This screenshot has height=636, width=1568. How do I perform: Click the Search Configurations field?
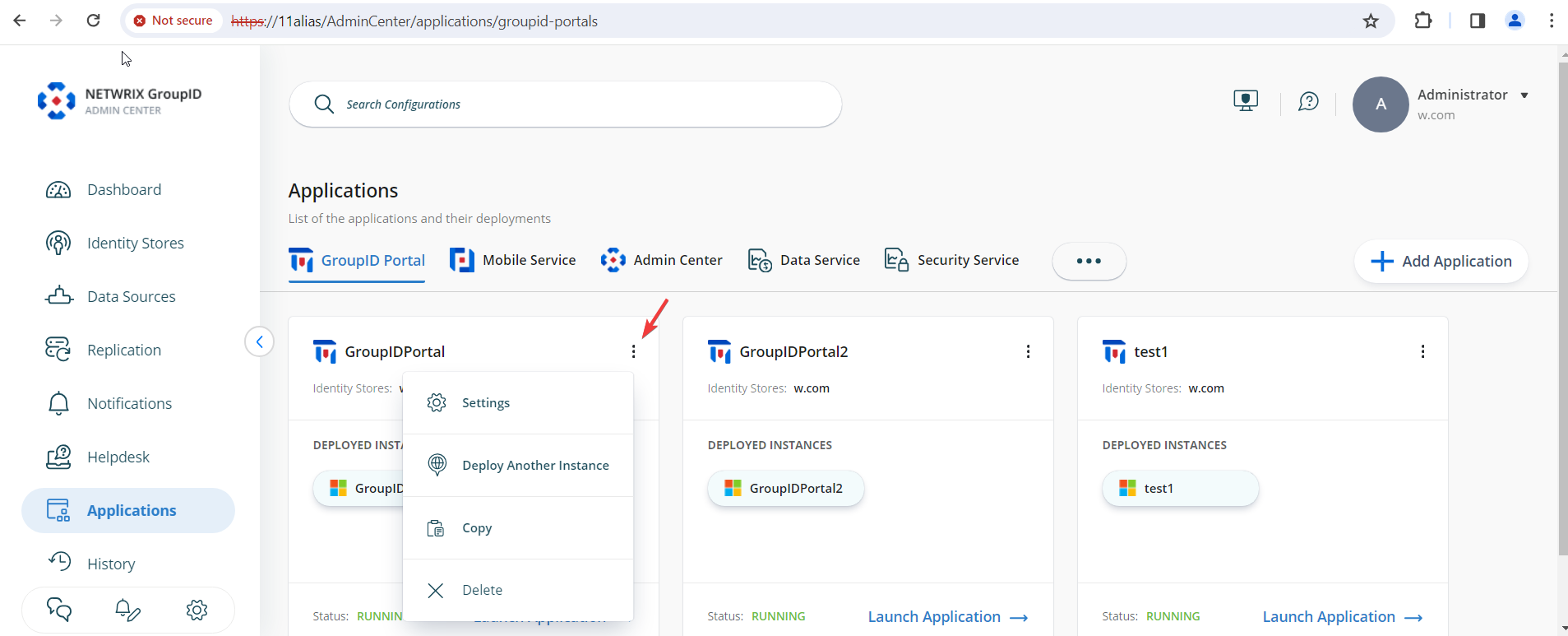tap(566, 104)
